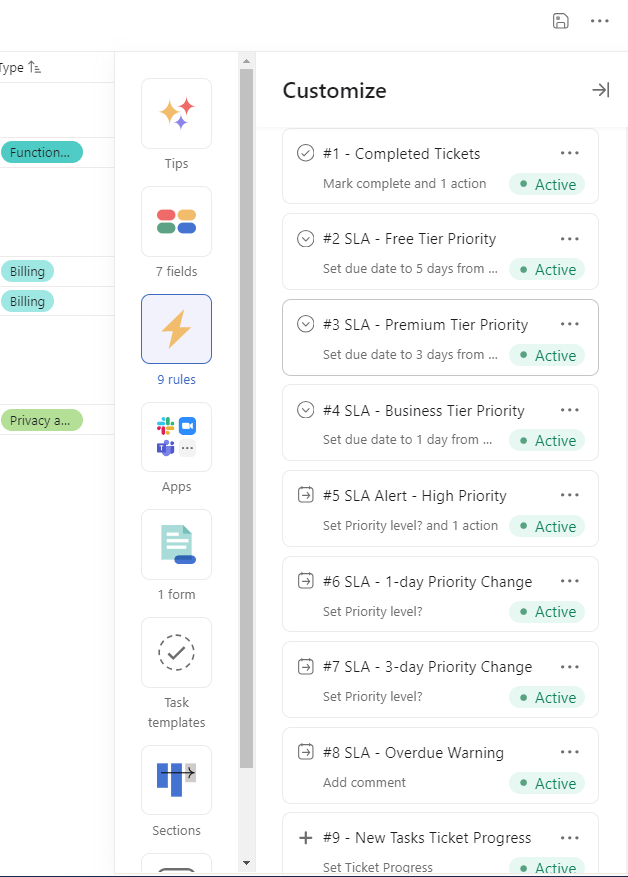
Task: Toggle Active status on #1 Completed Tickets
Action: pos(547,184)
